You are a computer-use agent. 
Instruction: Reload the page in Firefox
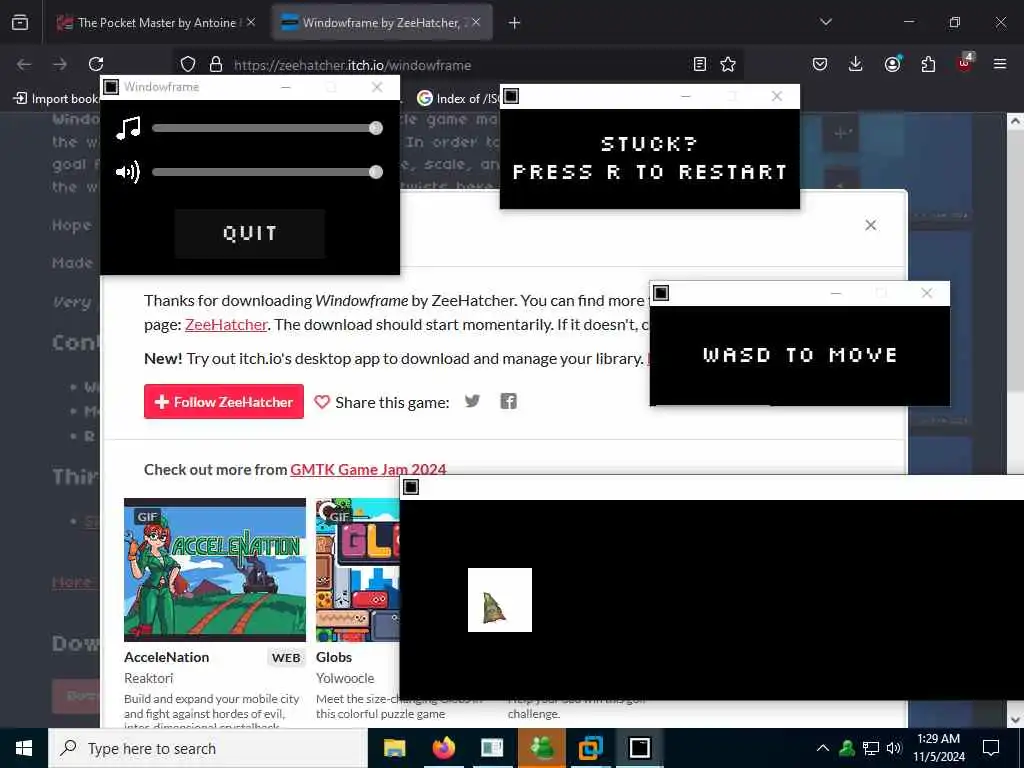point(96,64)
